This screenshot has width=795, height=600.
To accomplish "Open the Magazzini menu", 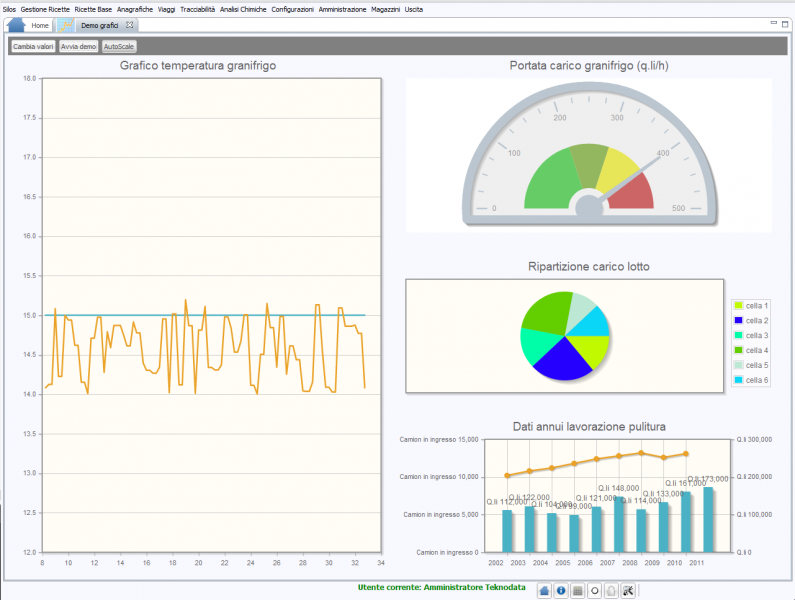I will pyautogui.click(x=385, y=9).
